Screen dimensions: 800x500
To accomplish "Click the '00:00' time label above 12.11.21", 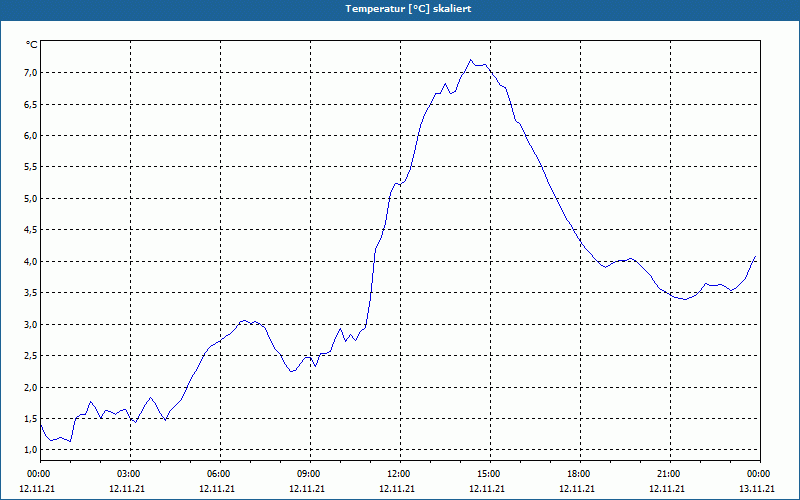I will point(39,474).
